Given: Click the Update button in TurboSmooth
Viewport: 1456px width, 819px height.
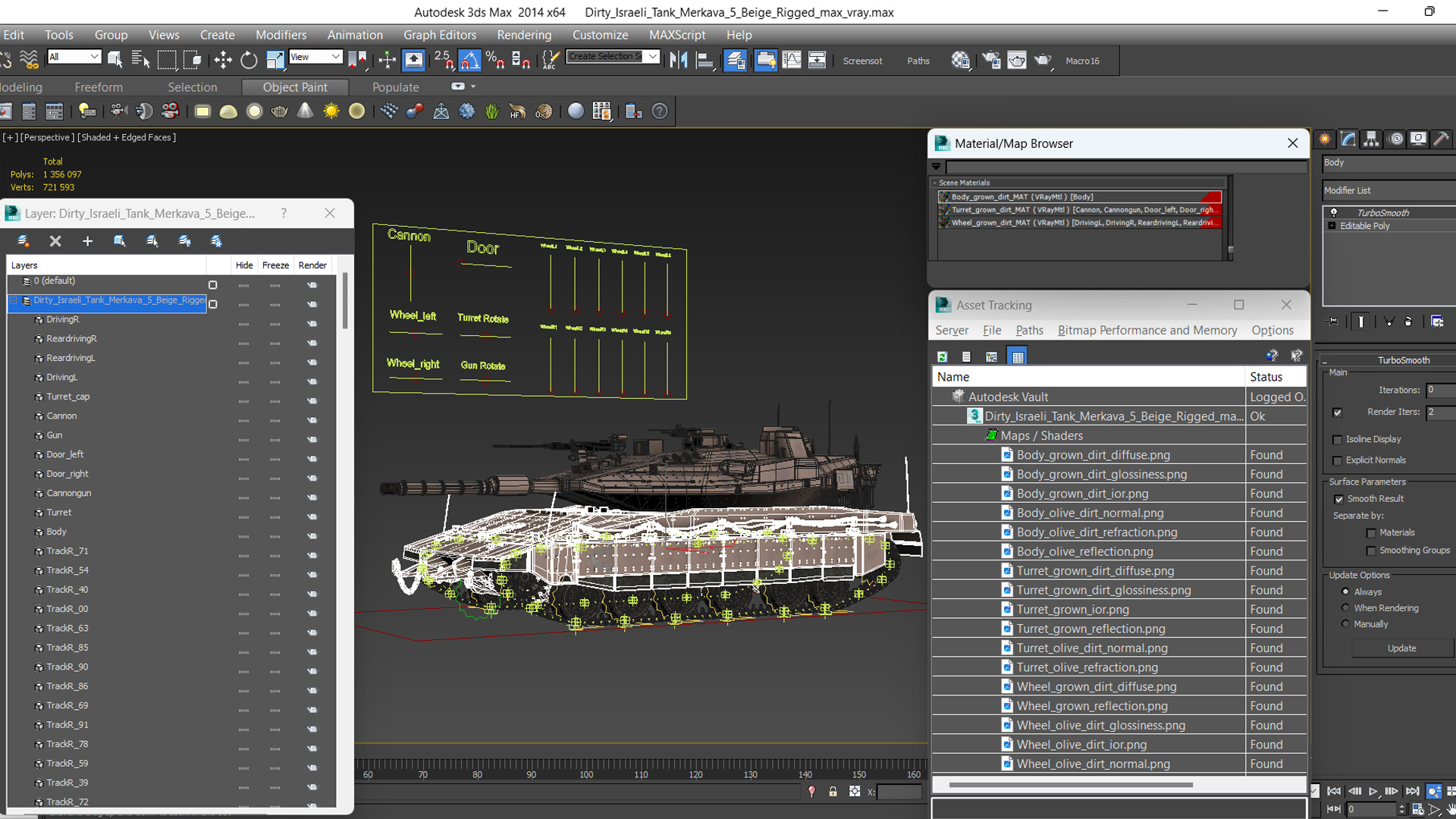Looking at the screenshot, I should pos(1401,648).
